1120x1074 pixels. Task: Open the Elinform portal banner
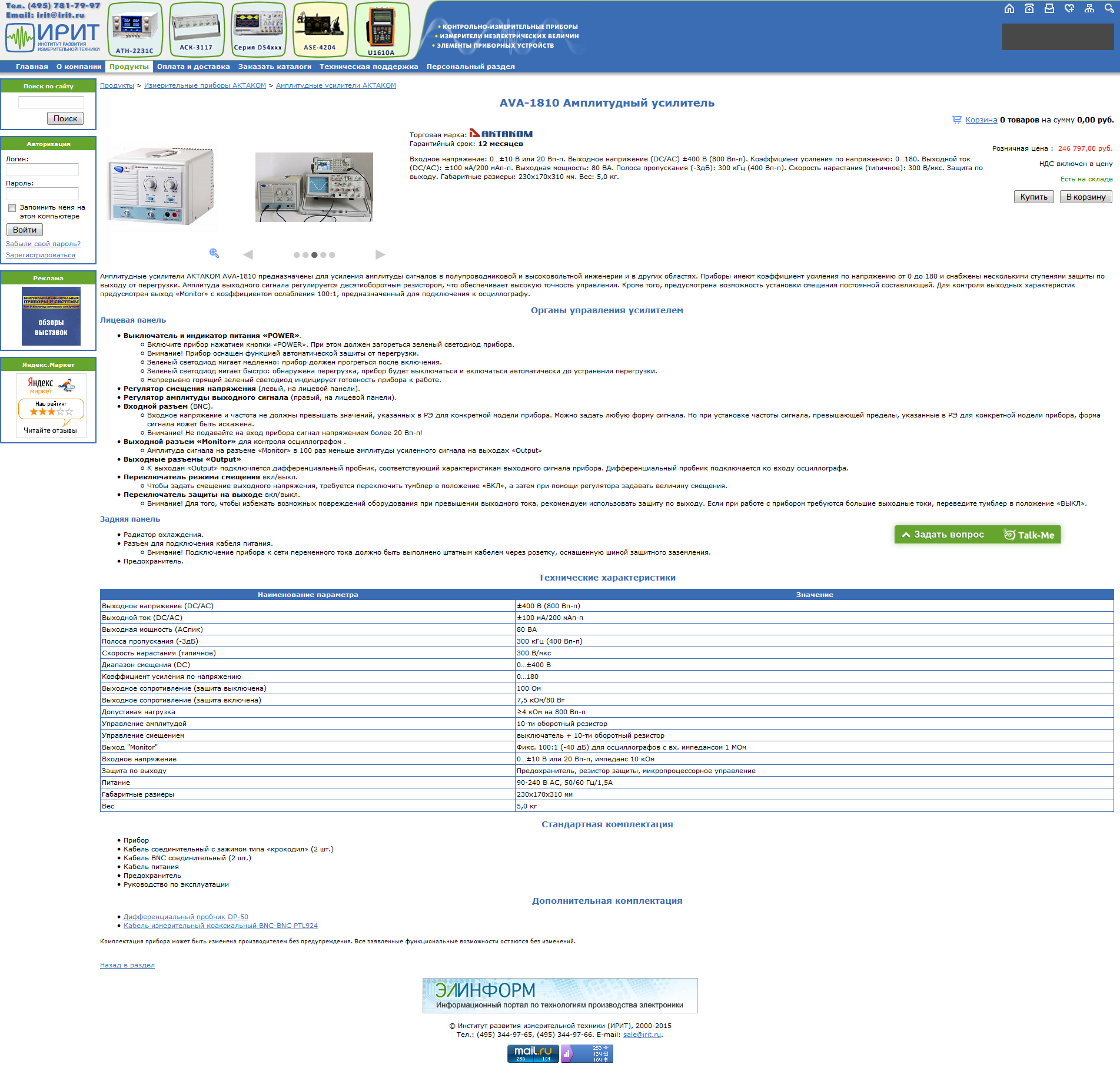560,995
